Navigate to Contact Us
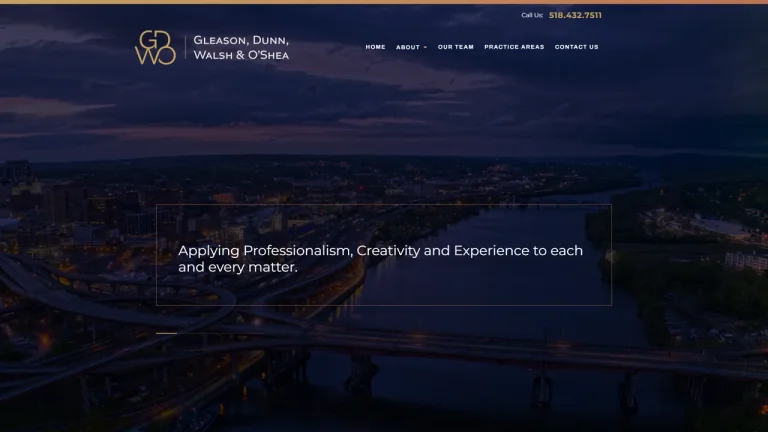This screenshot has width=768, height=432. pyautogui.click(x=576, y=47)
